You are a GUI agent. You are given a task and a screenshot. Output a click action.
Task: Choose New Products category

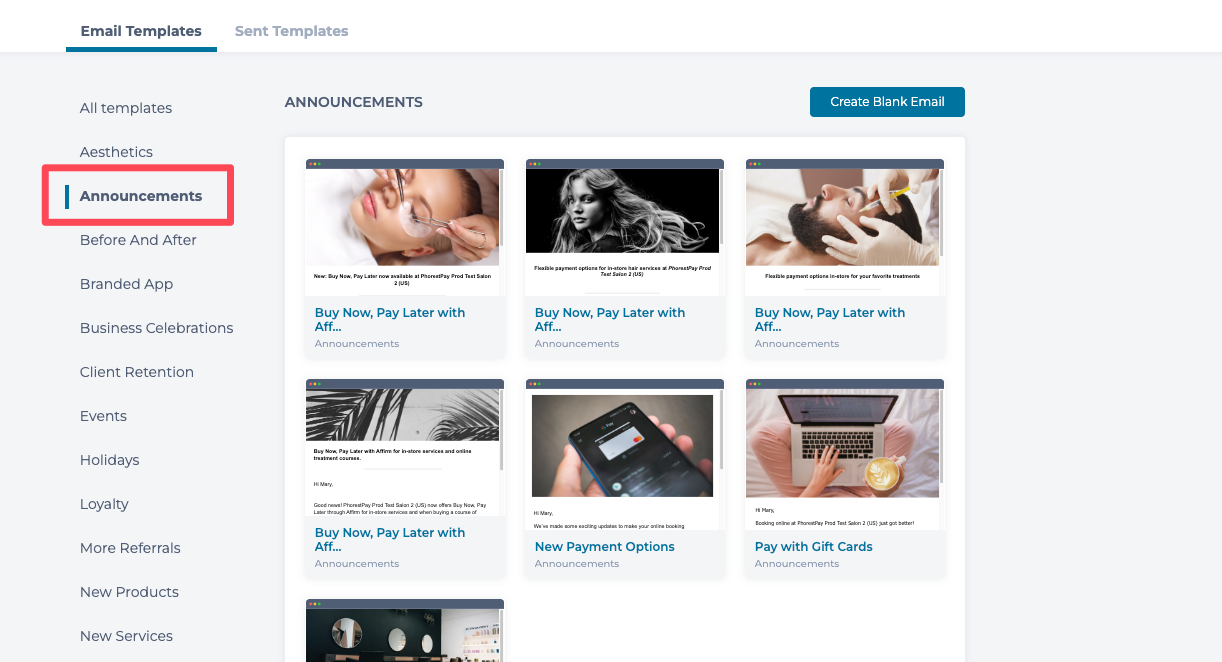129,592
